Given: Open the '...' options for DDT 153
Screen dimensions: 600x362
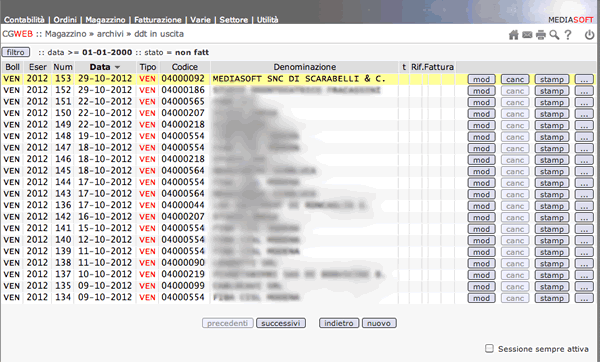Looking at the screenshot, I should click(584, 79).
